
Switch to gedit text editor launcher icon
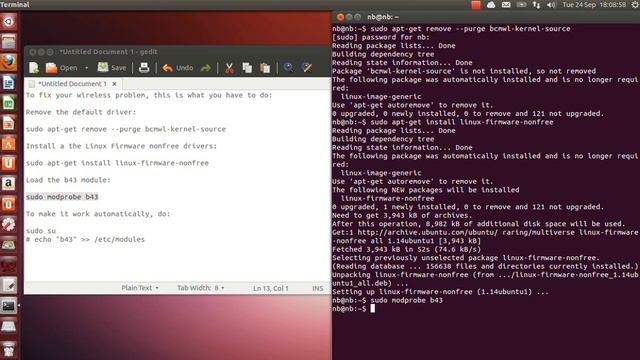9,285
